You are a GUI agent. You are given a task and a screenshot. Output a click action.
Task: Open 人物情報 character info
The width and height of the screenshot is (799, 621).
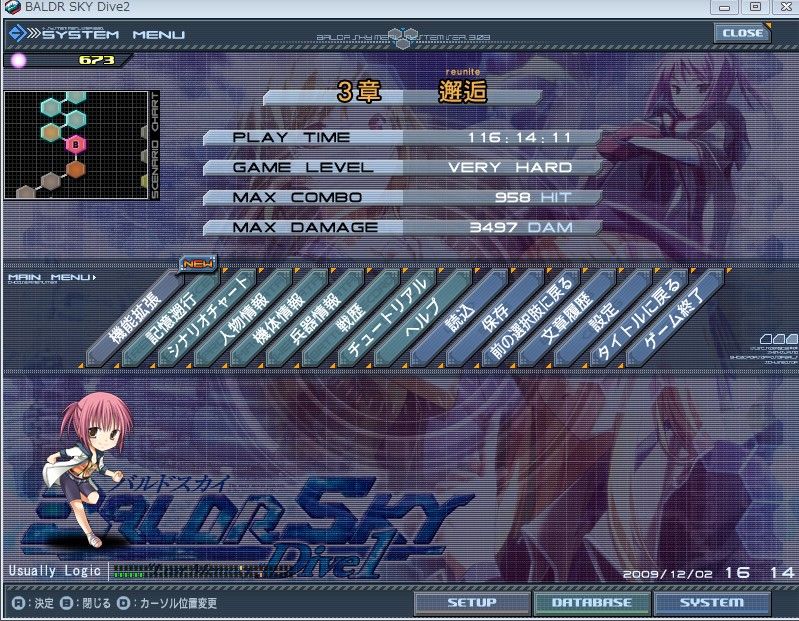[243, 318]
